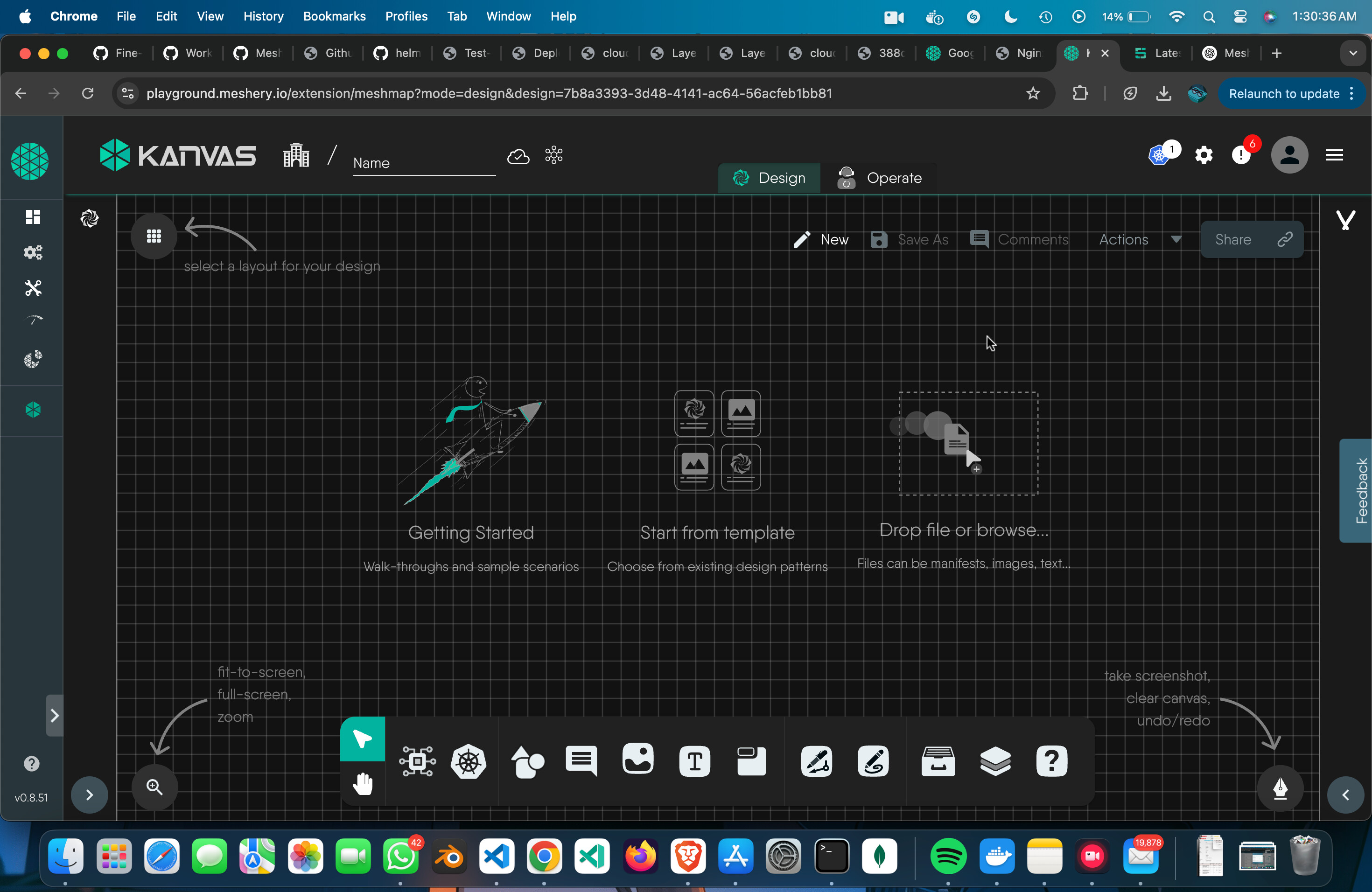Open the Feedback side tab
The image size is (1372, 892).
[x=1356, y=490]
